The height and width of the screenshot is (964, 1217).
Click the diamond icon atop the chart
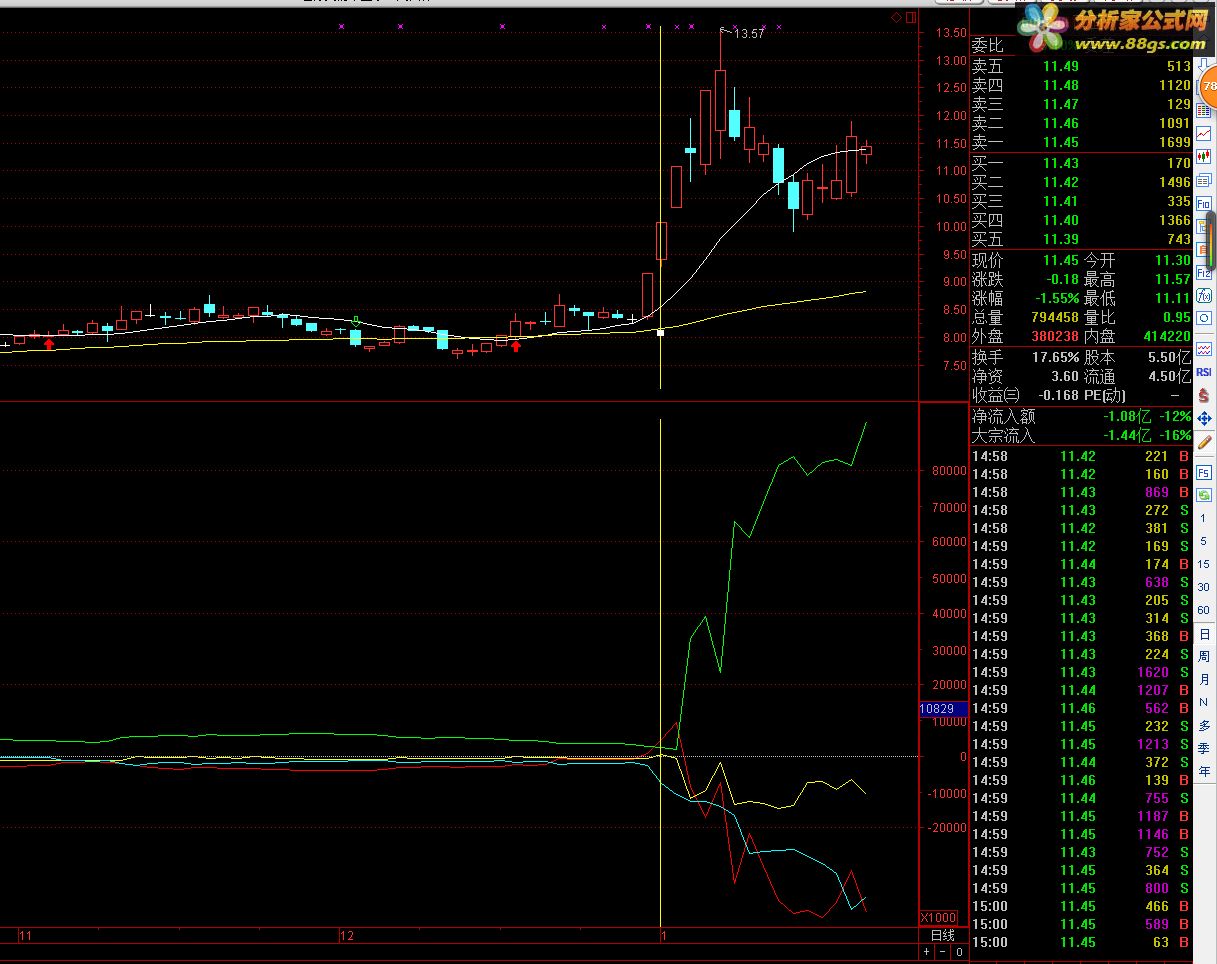pyautogui.click(x=897, y=17)
